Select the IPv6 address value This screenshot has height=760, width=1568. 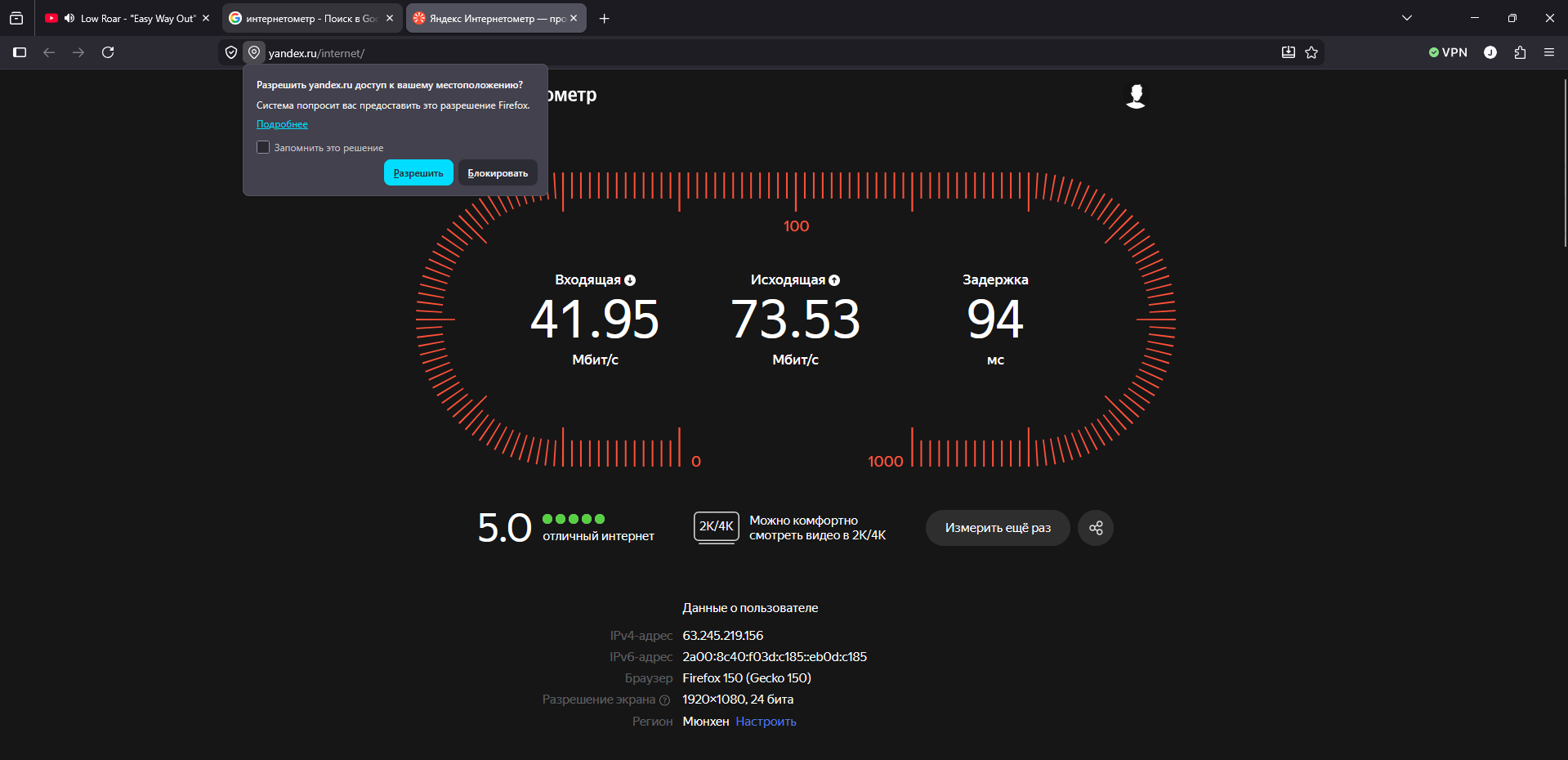tap(775, 657)
